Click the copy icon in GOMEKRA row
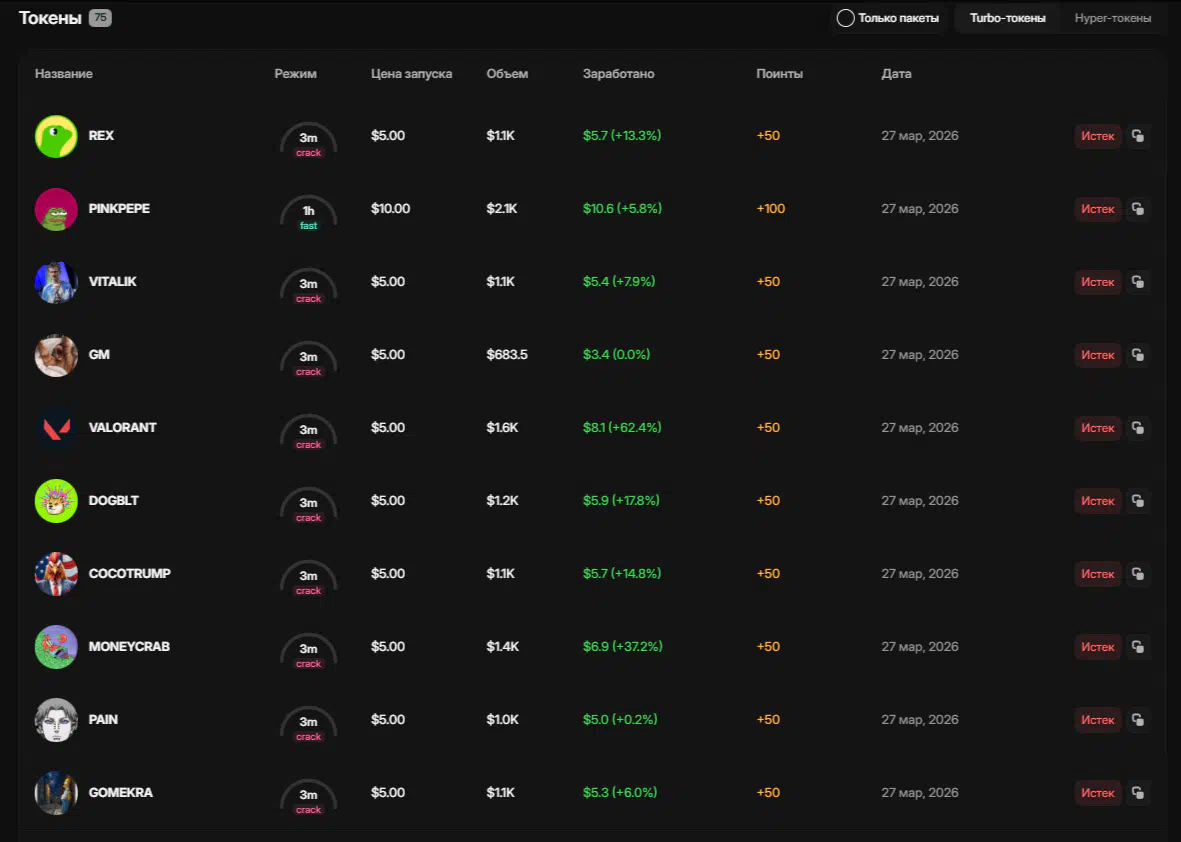Screen dimensions: 1181x842 [1137, 793]
